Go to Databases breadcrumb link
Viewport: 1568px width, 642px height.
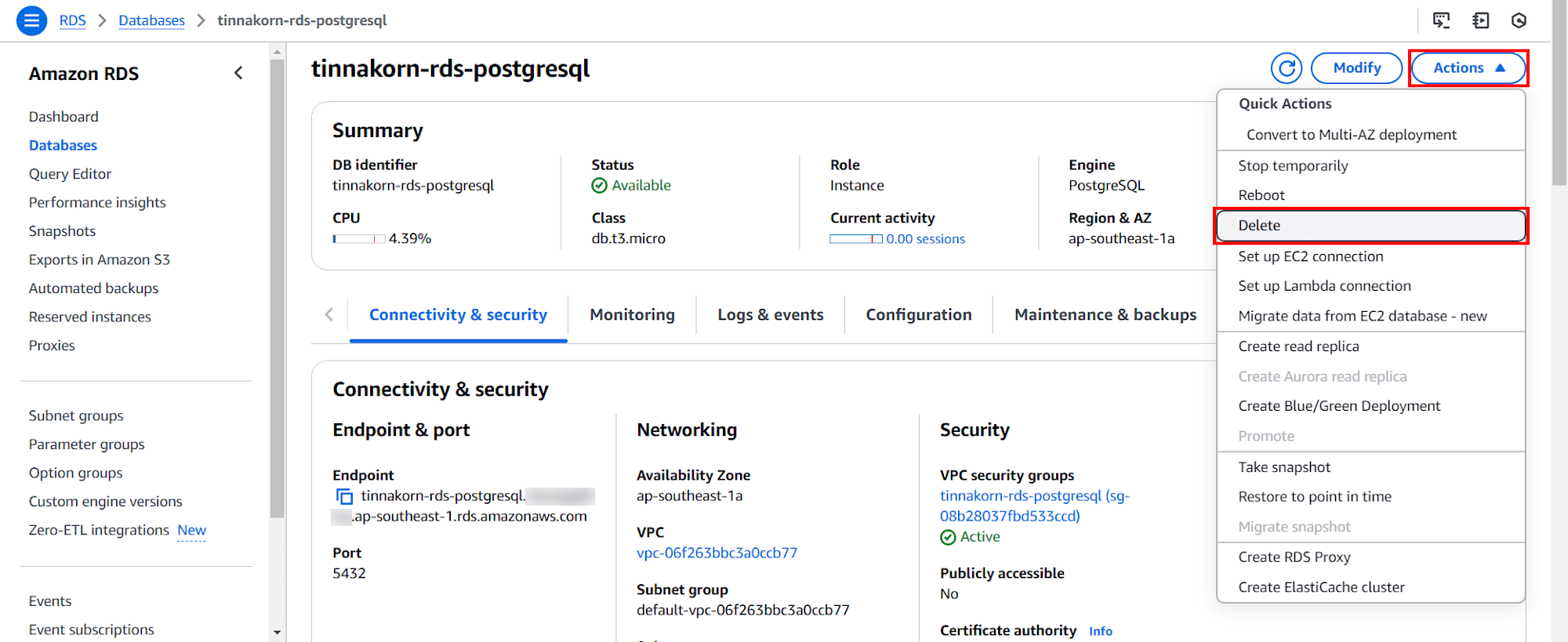point(151,20)
